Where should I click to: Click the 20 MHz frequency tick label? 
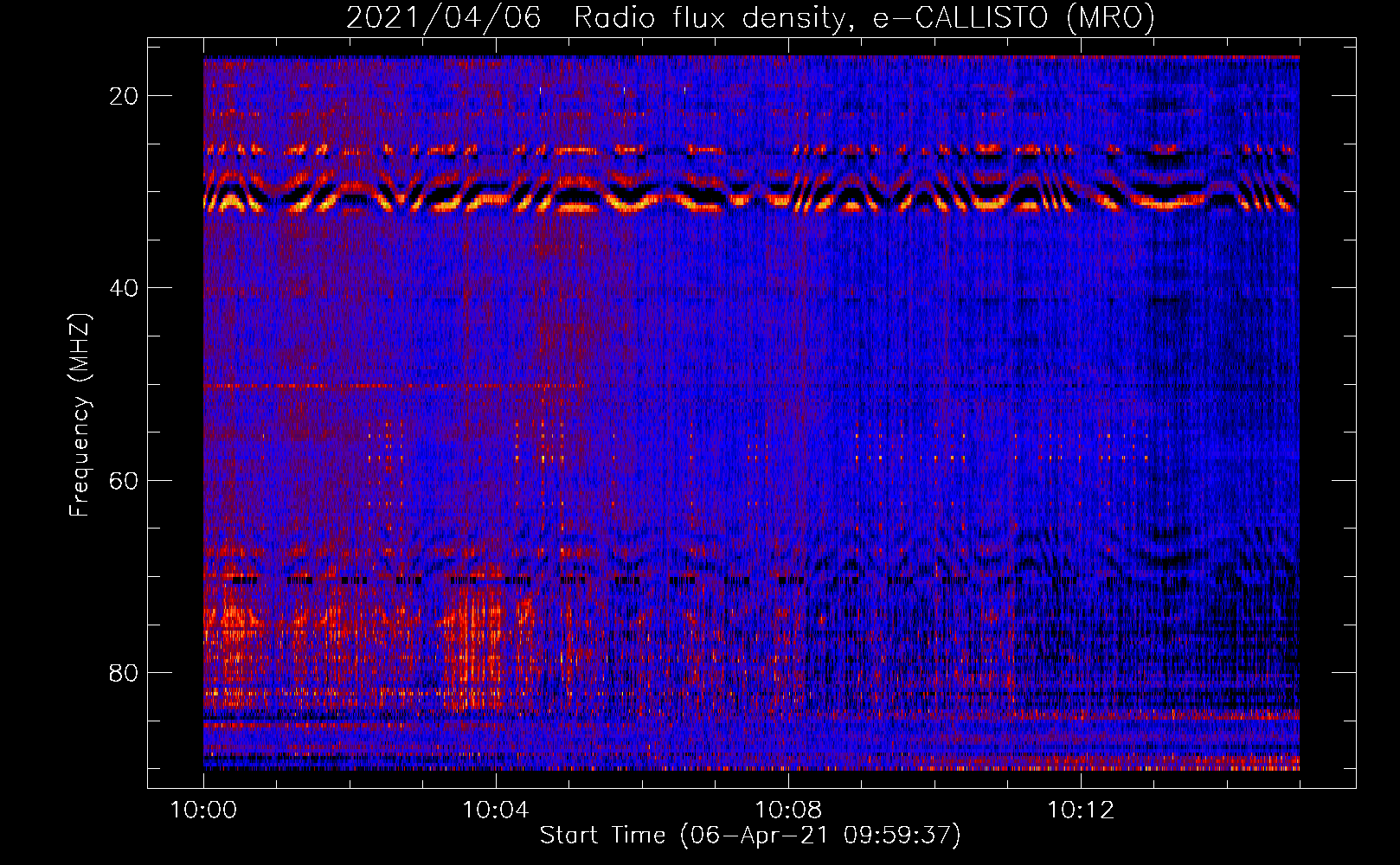(x=124, y=96)
